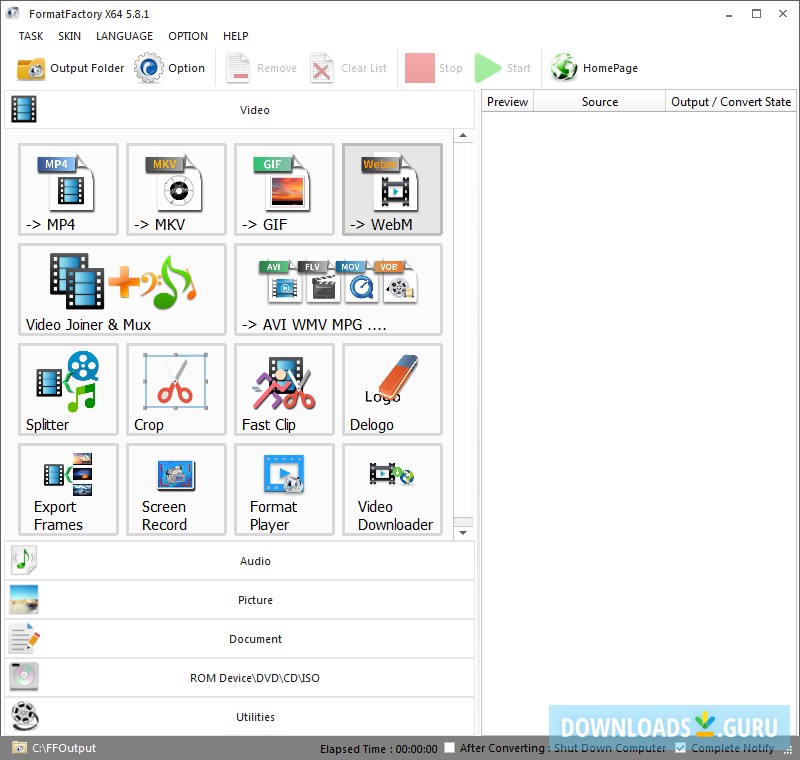Viewport: 800px width, 760px height.
Task: Open the Splitter tool
Action: click(68, 389)
